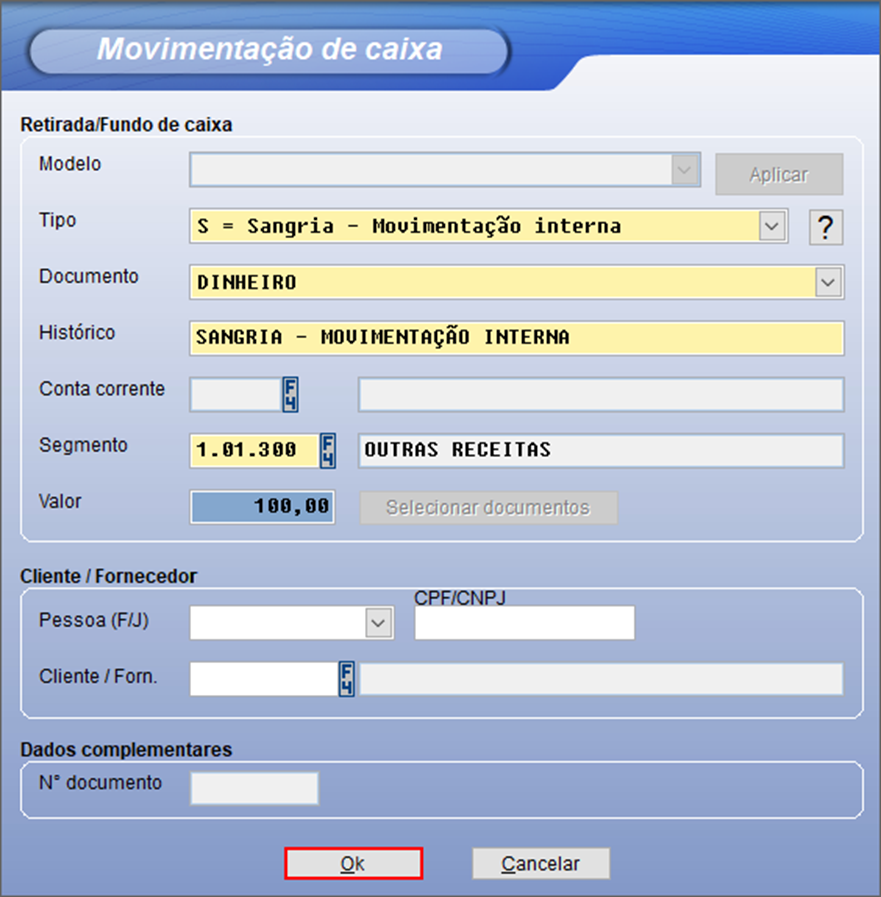This screenshot has width=881, height=897.
Task: Click the F4 lookup icon beside Segmento
Action: click(x=327, y=451)
